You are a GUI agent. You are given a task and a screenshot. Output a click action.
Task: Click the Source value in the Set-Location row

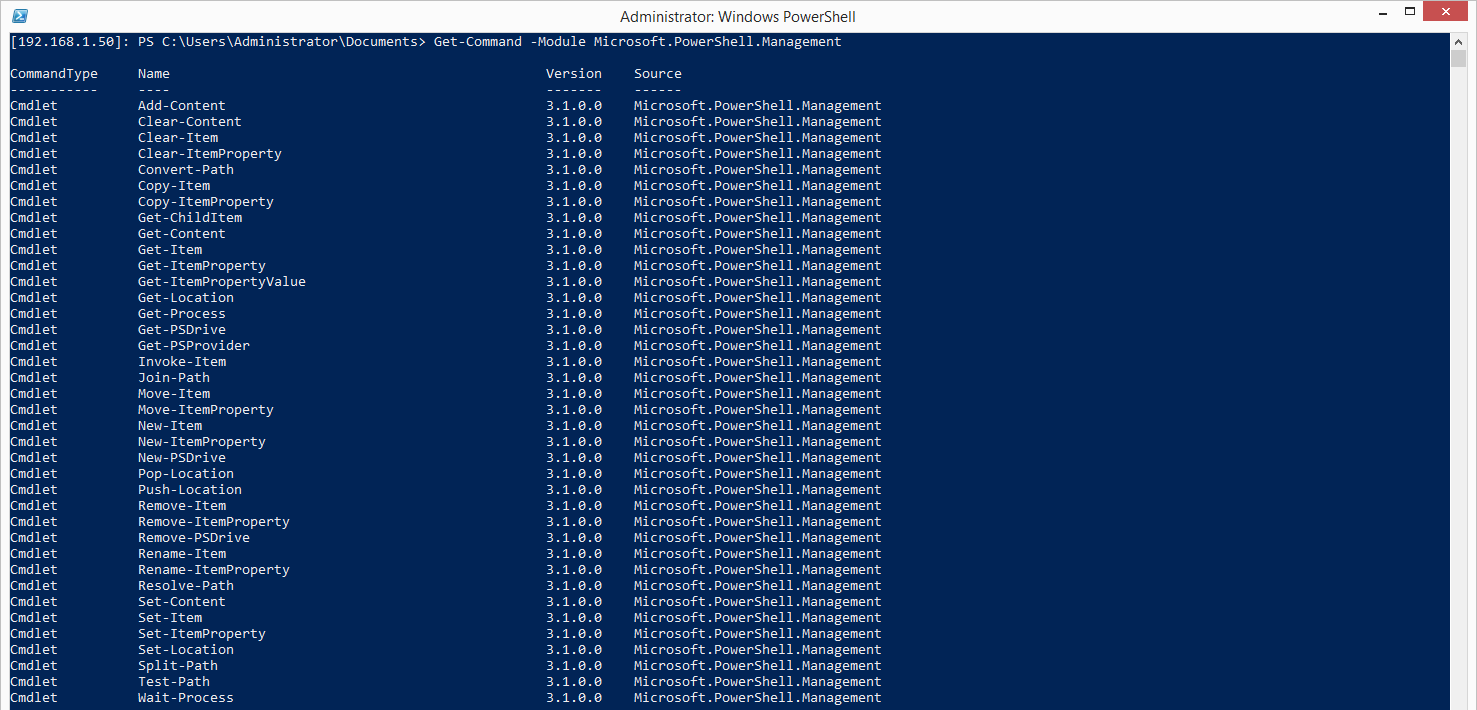point(758,650)
